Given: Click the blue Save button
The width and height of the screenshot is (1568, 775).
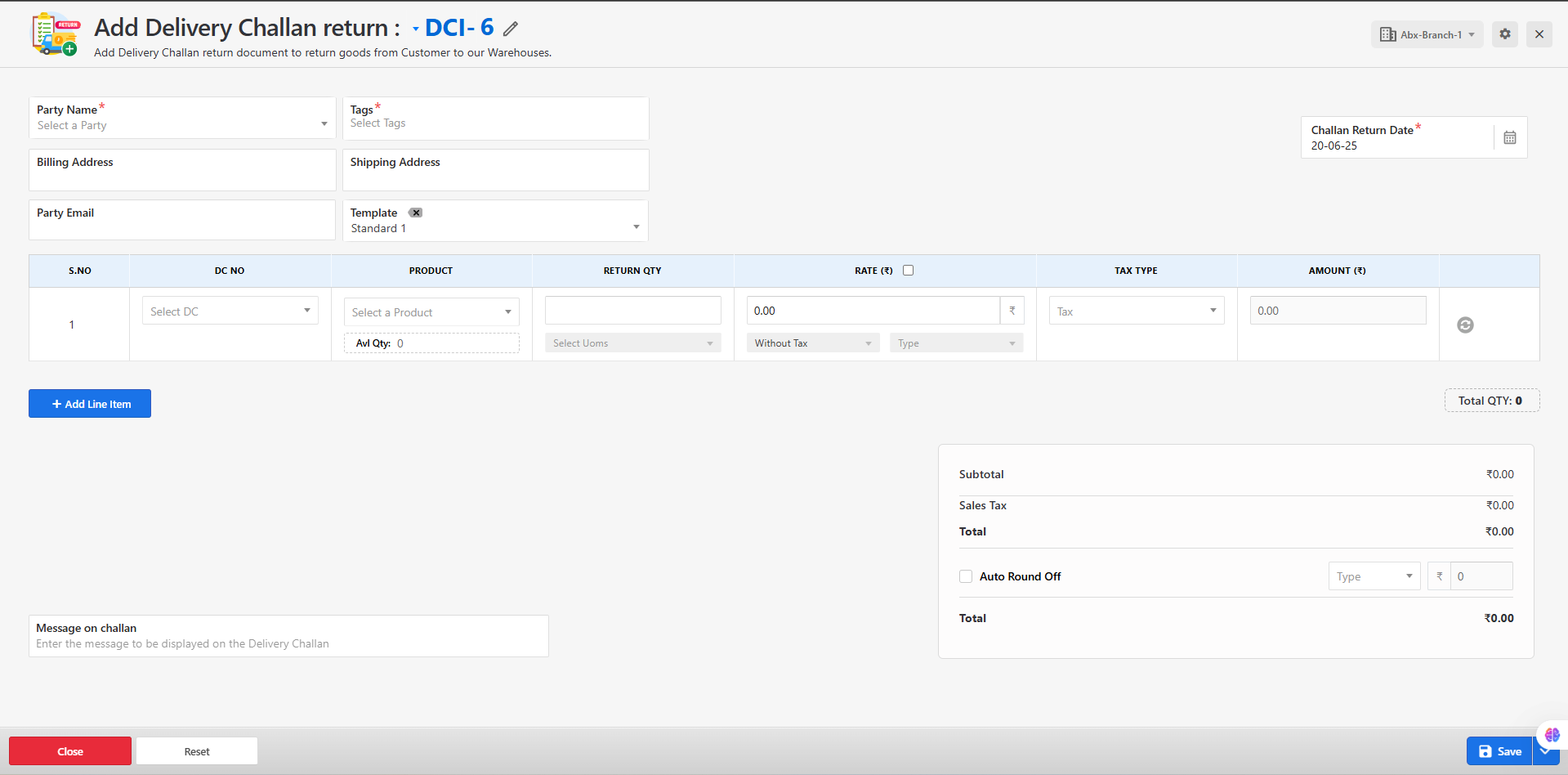Looking at the screenshot, I should pyautogui.click(x=1499, y=751).
